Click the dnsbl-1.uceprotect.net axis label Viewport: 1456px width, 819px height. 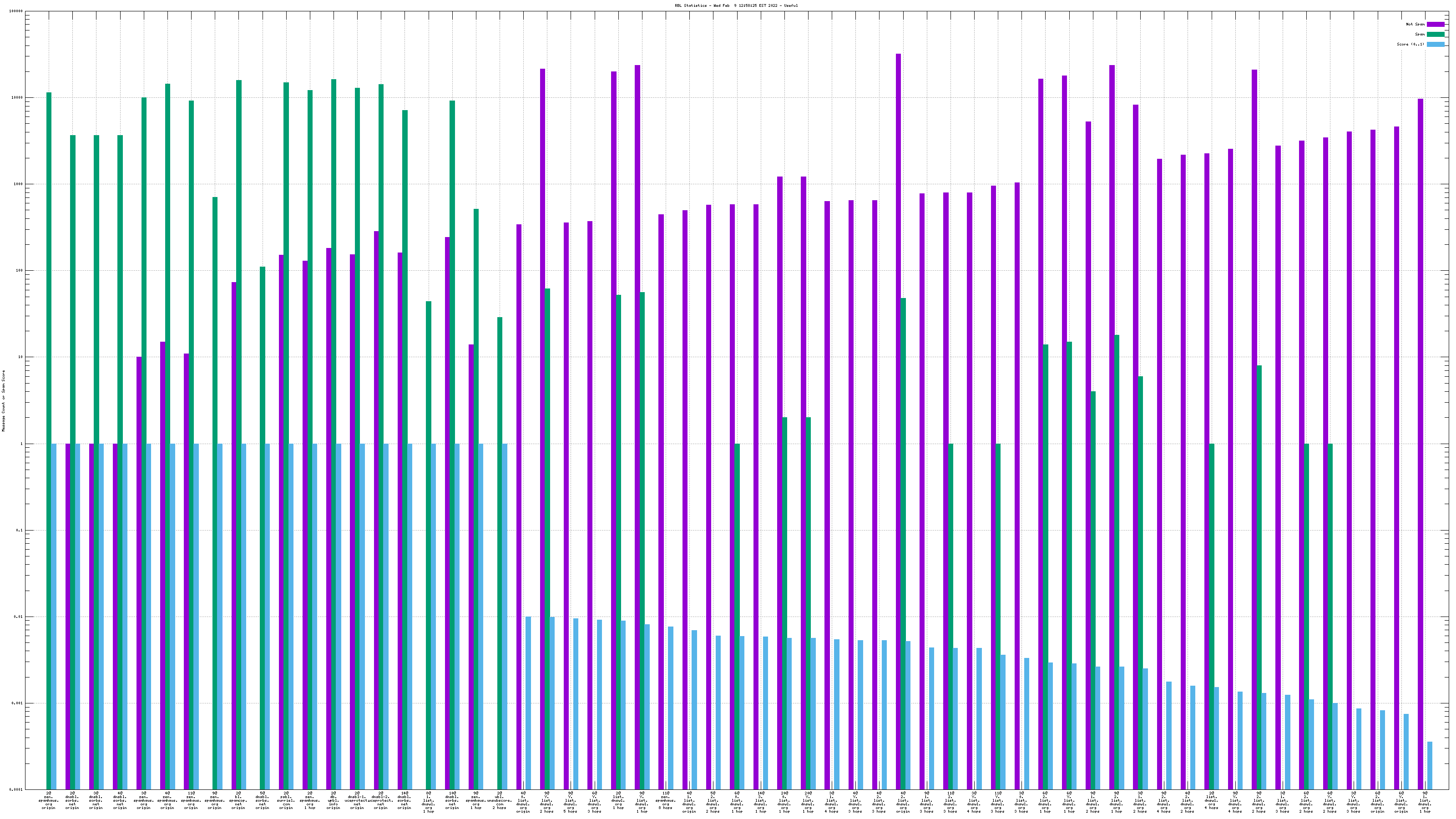pos(357,800)
